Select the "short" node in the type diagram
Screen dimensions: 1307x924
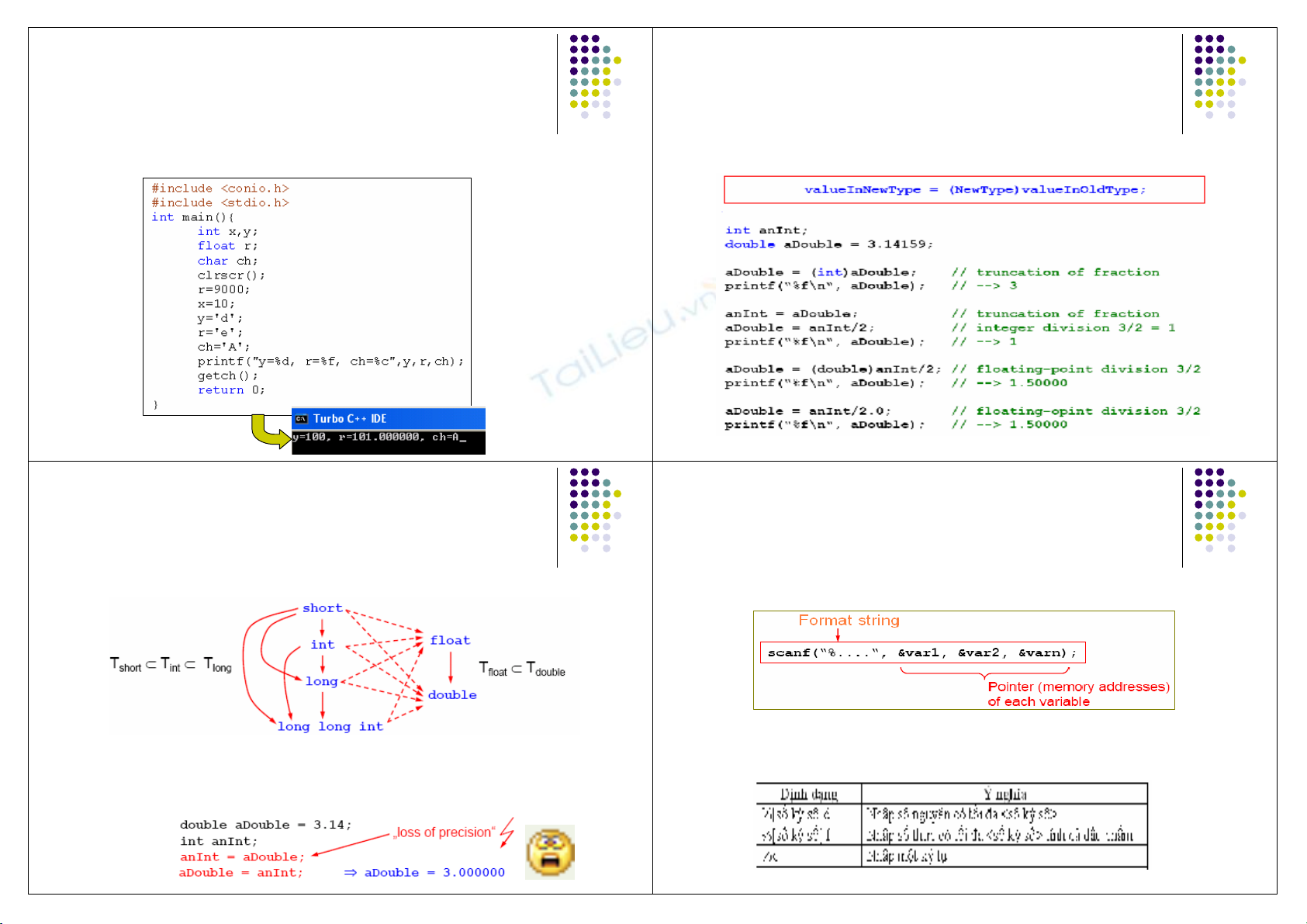(323, 608)
